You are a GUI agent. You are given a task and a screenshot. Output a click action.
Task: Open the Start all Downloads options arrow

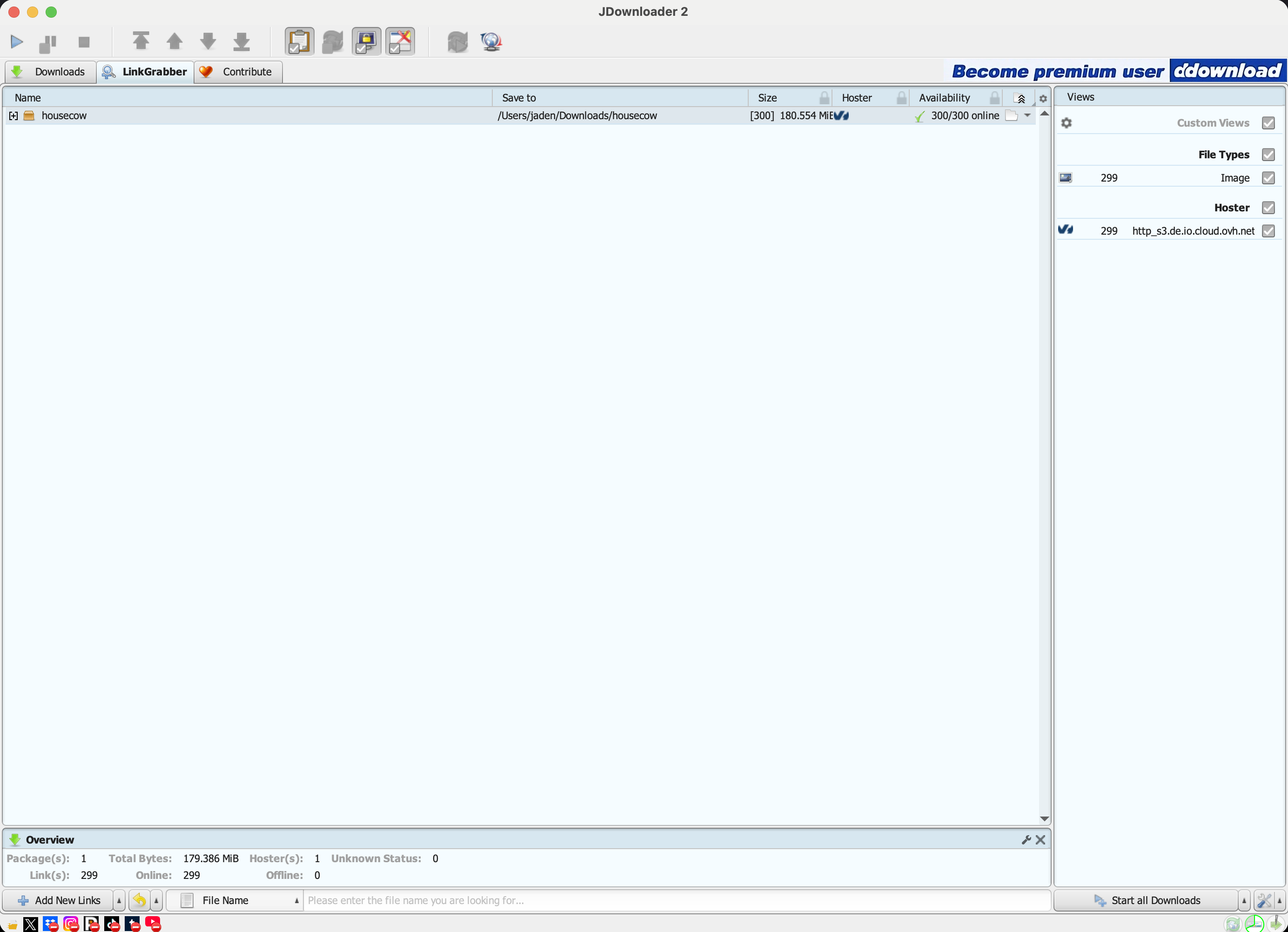click(x=1244, y=900)
